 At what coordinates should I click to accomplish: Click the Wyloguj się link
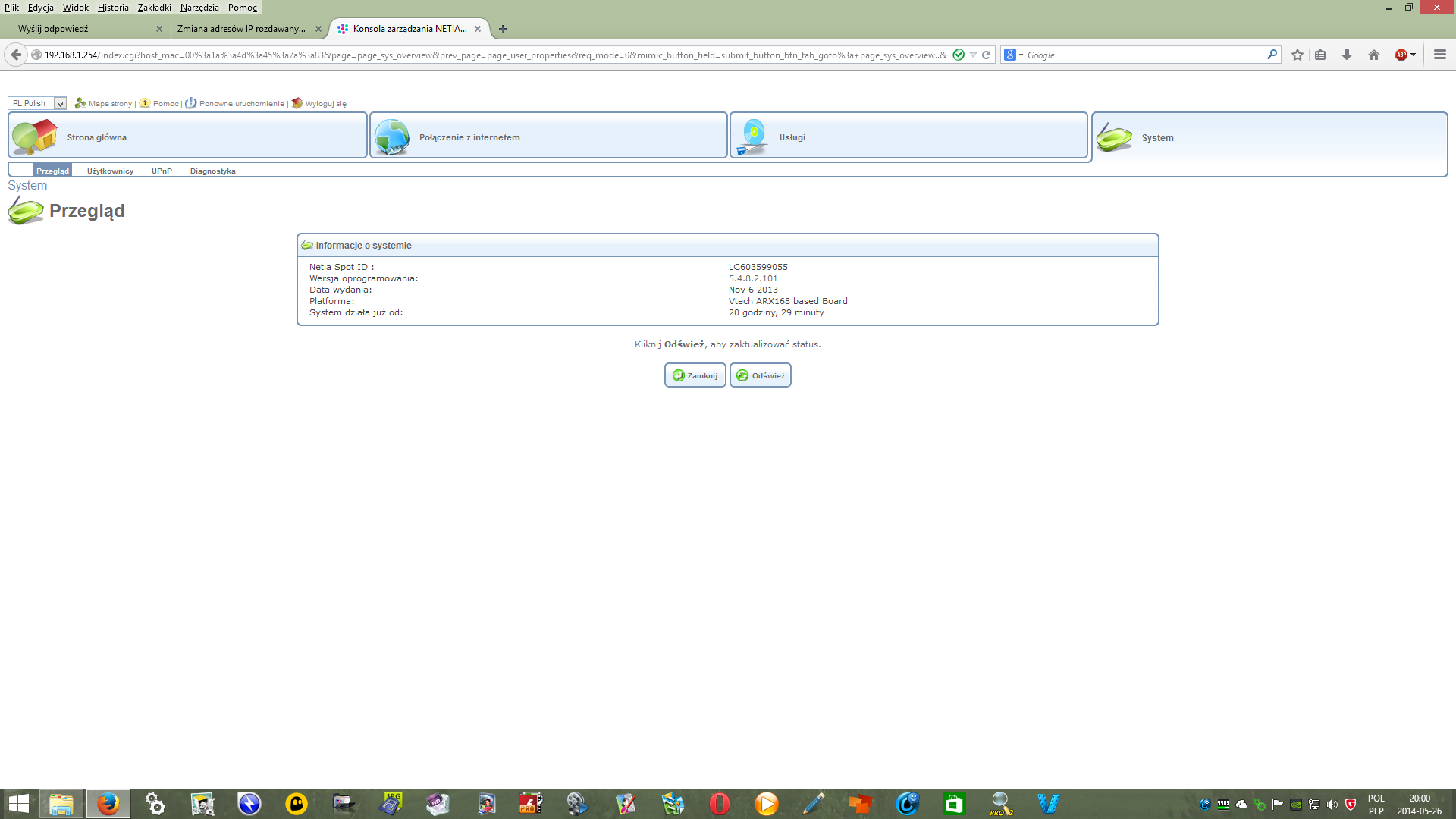325,103
